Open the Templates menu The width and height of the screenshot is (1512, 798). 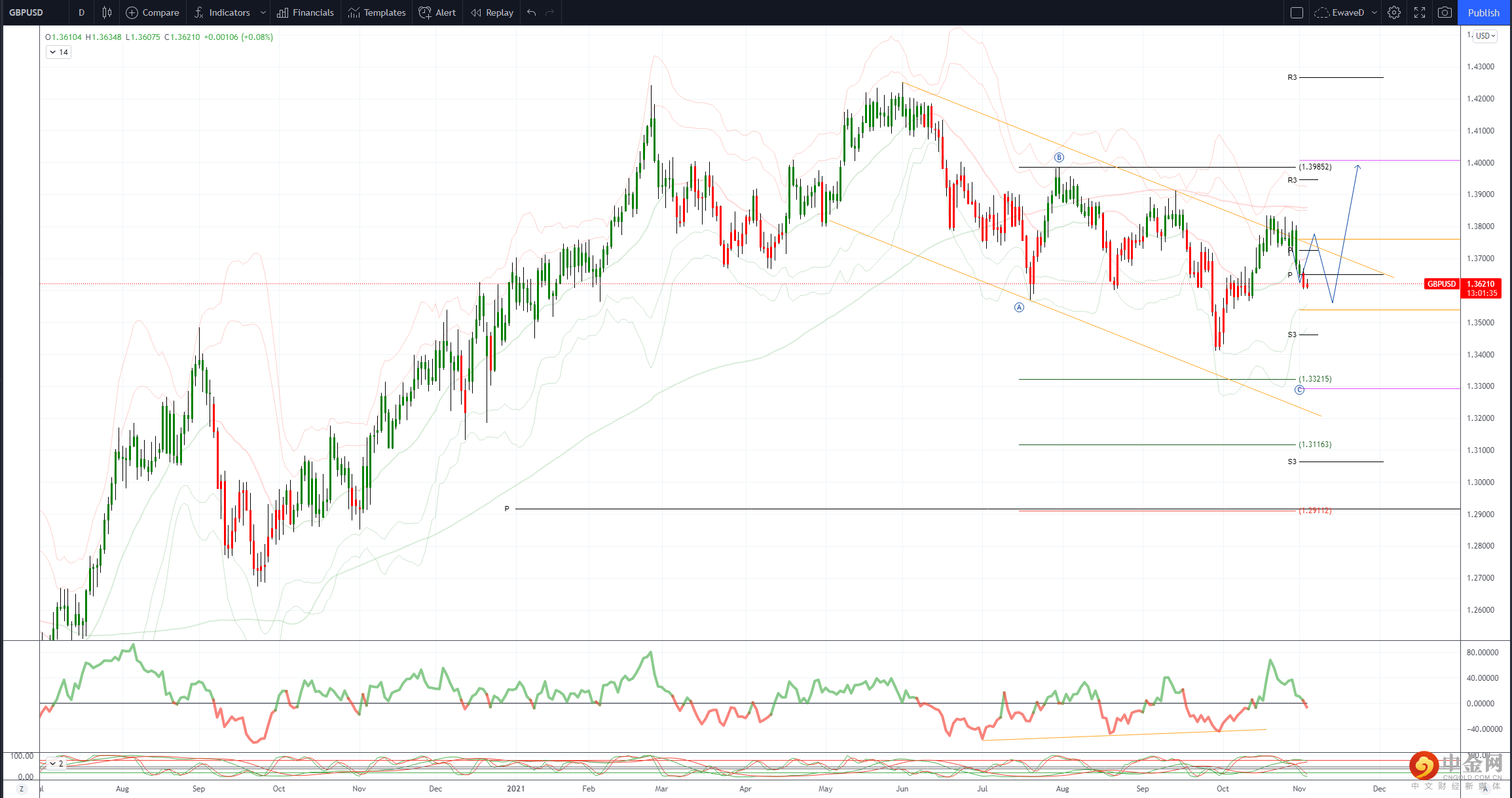[x=377, y=12]
